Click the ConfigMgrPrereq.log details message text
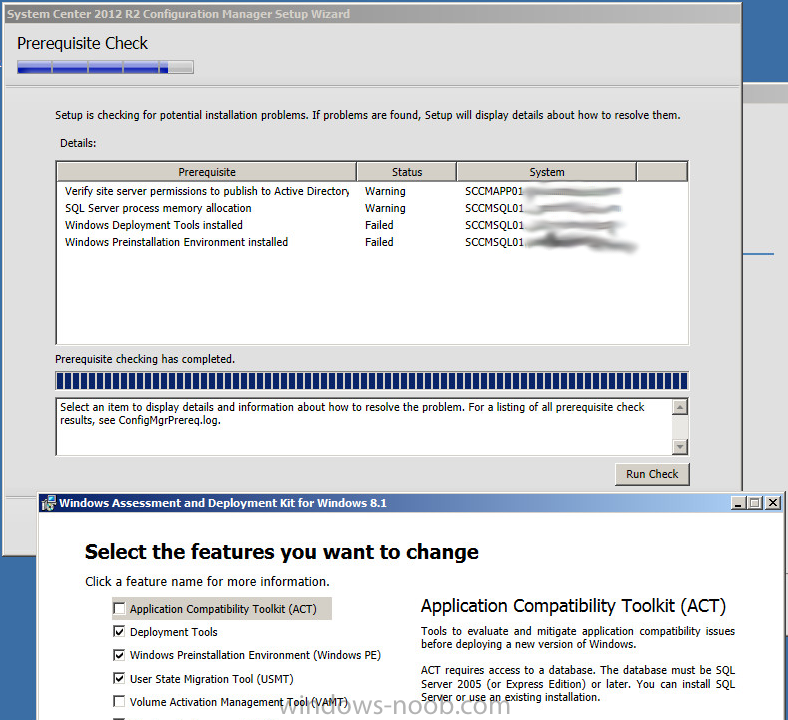 pyautogui.click(x=352, y=414)
